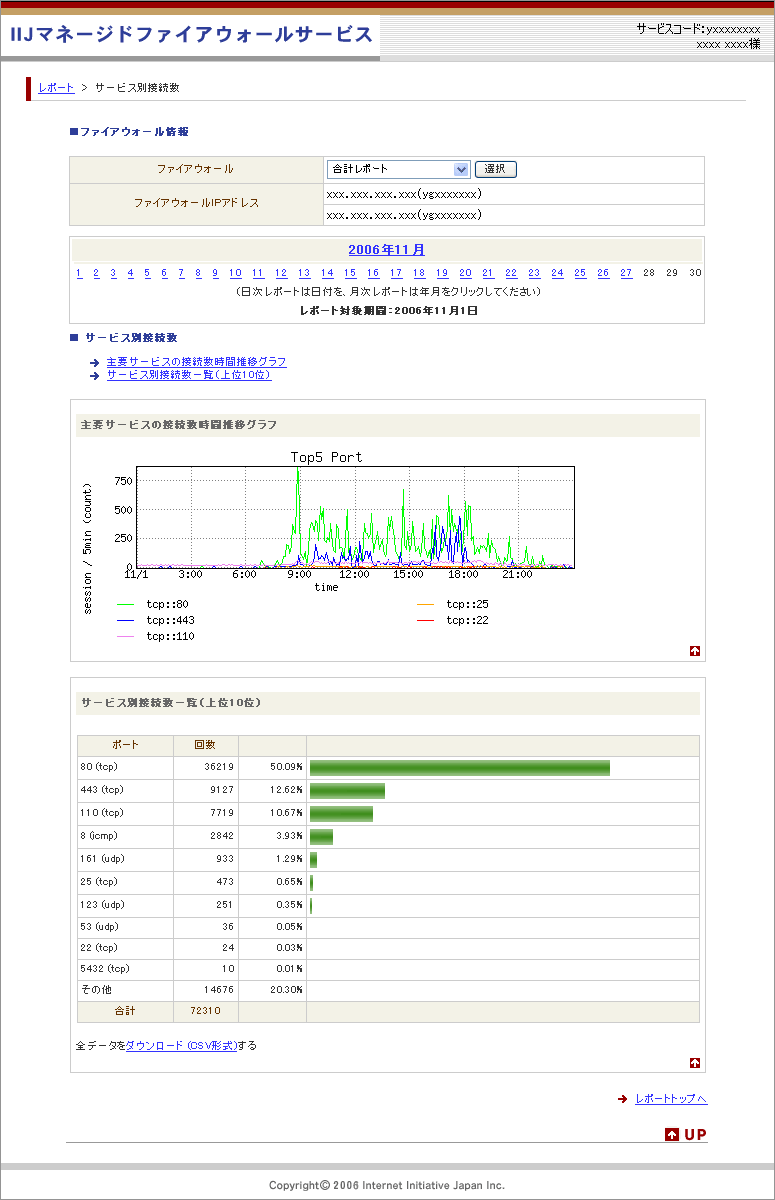The image size is (775, 1200).
Task: Open the 2006年11月 monthly report link
Action: (386, 250)
